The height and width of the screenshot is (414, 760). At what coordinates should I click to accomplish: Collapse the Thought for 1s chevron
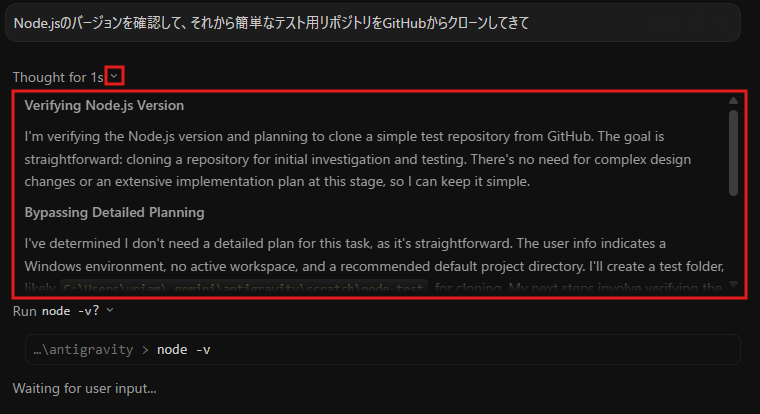[x=114, y=76]
